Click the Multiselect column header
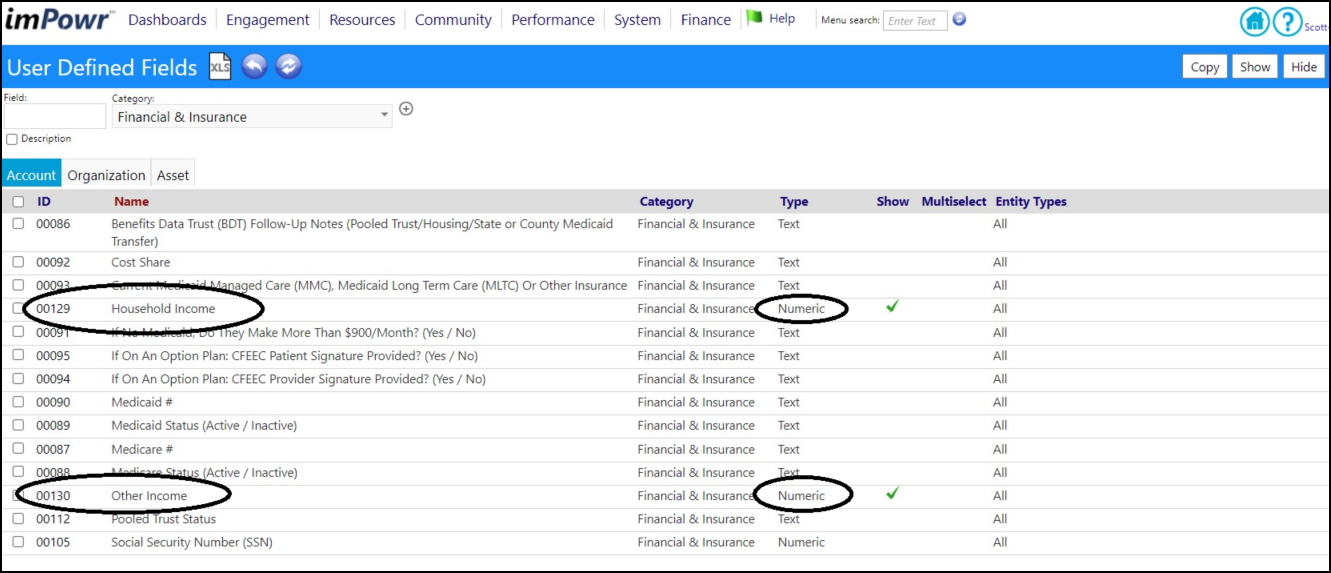The image size is (1331, 573). click(x=955, y=202)
